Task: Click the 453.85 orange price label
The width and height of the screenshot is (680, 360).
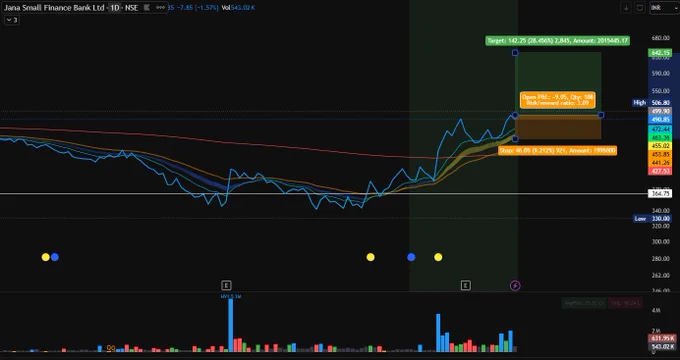Action: [x=660, y=154]
